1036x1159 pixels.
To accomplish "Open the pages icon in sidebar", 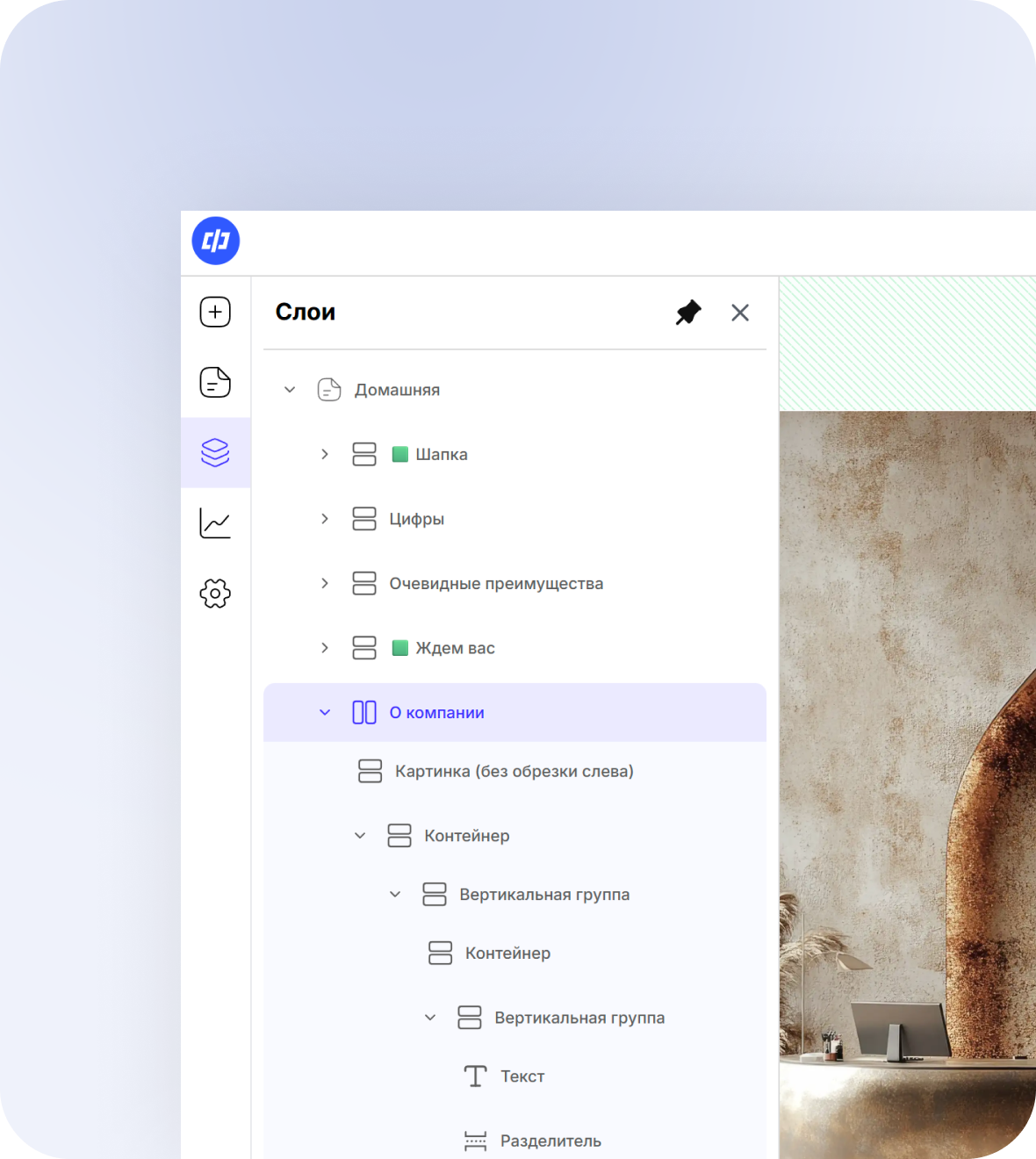I will click(215, 382).
